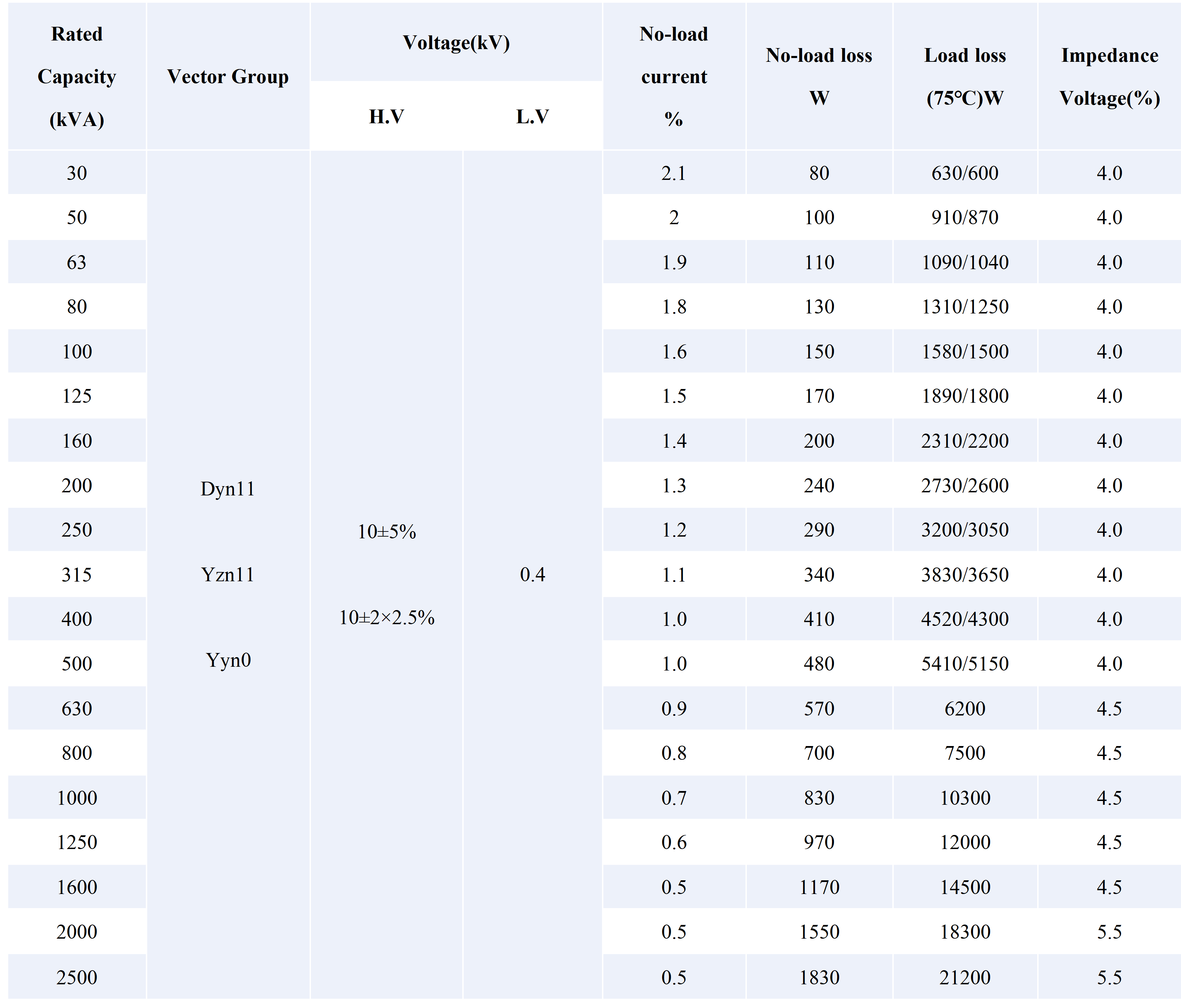Image resolution: width=1181 pixels, height=1008 pixels.
Task: Select the 6200 load loss value
Action: pyautogui.click(x=965, y=709)
